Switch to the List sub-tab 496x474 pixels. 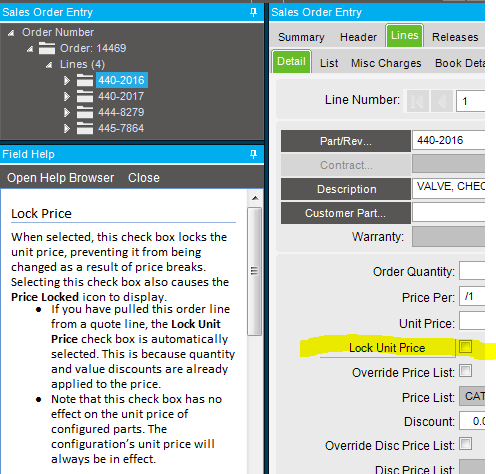pos(329,63)
